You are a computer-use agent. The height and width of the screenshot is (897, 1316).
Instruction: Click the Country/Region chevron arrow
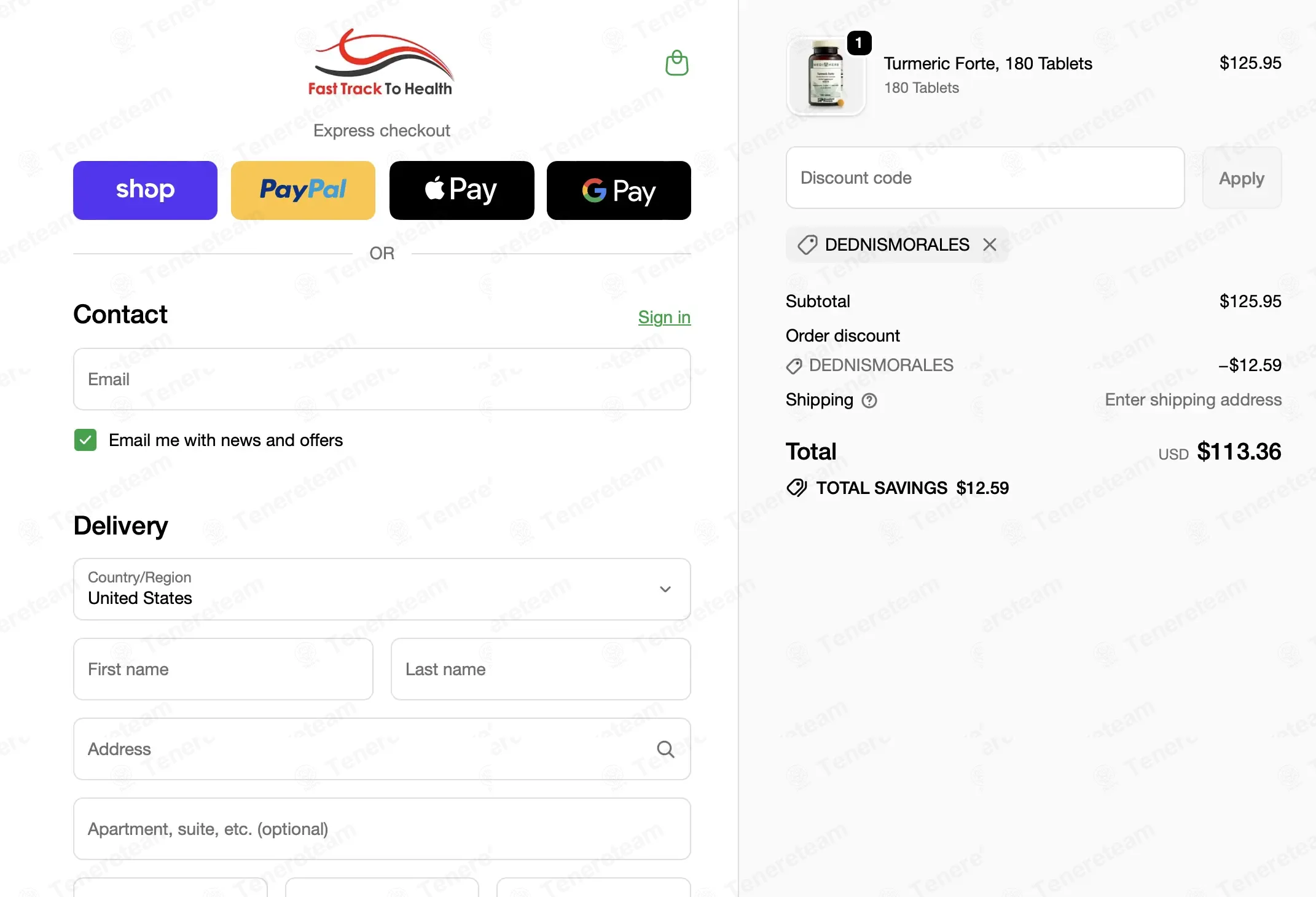coord(665,589)
